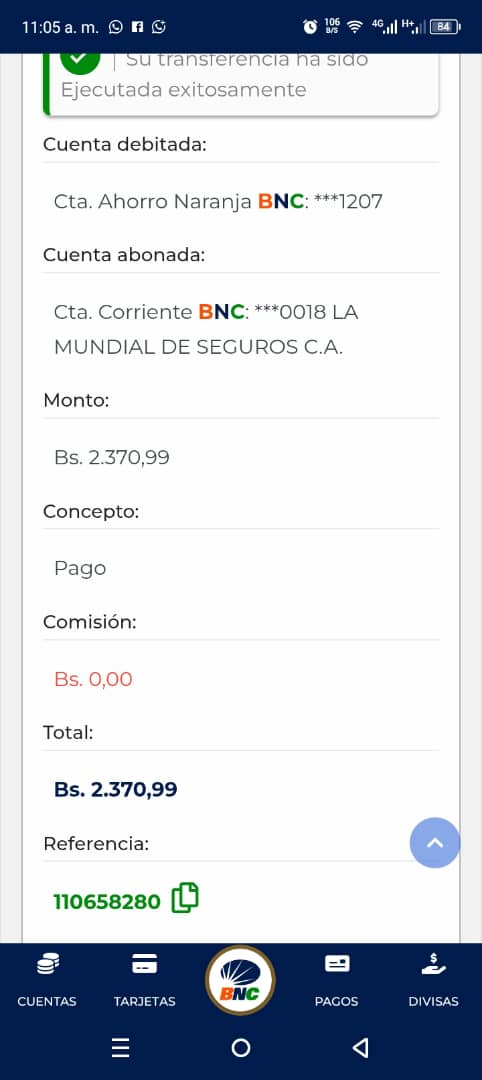Tap the scroll-to-top arrow button
The height and width of the screenshot is (1080, 482).
pyautogui.click(x=434, y=842)
